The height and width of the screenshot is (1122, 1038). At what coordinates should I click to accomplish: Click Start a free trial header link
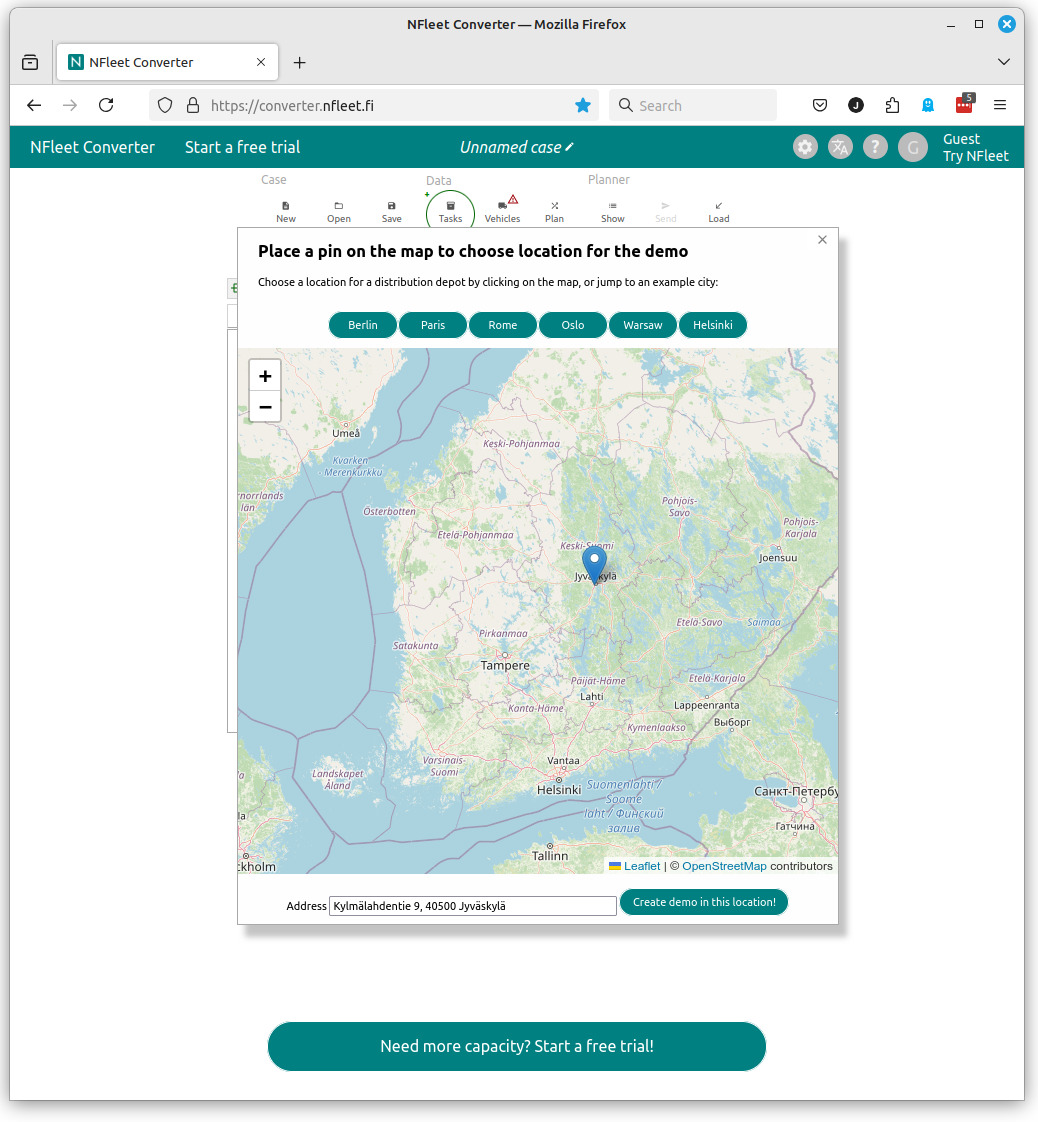click(x=243, y=147)
